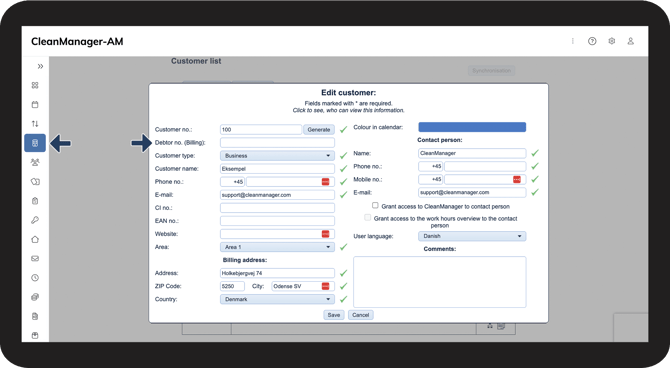
Task: Check Grant access to CleanManager to contact person
Action: (x=375, y=206)
